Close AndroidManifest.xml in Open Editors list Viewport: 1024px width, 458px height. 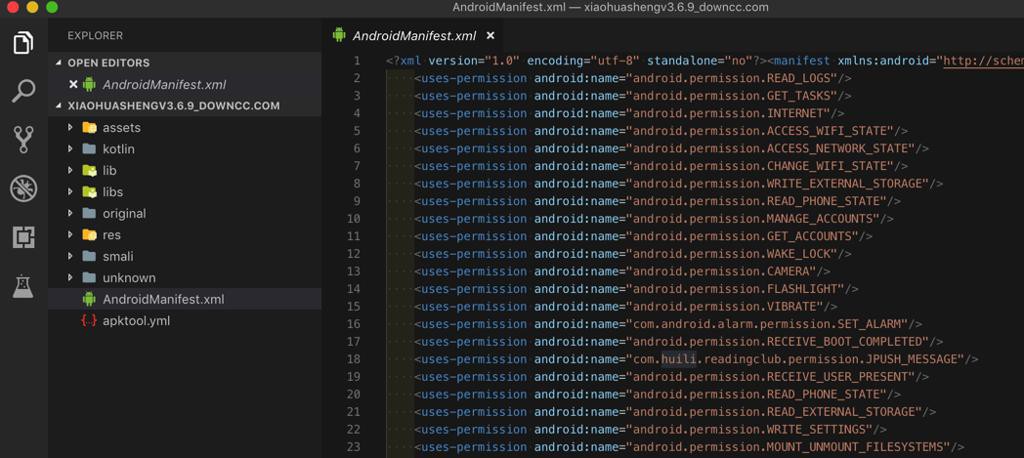point(72,84)
